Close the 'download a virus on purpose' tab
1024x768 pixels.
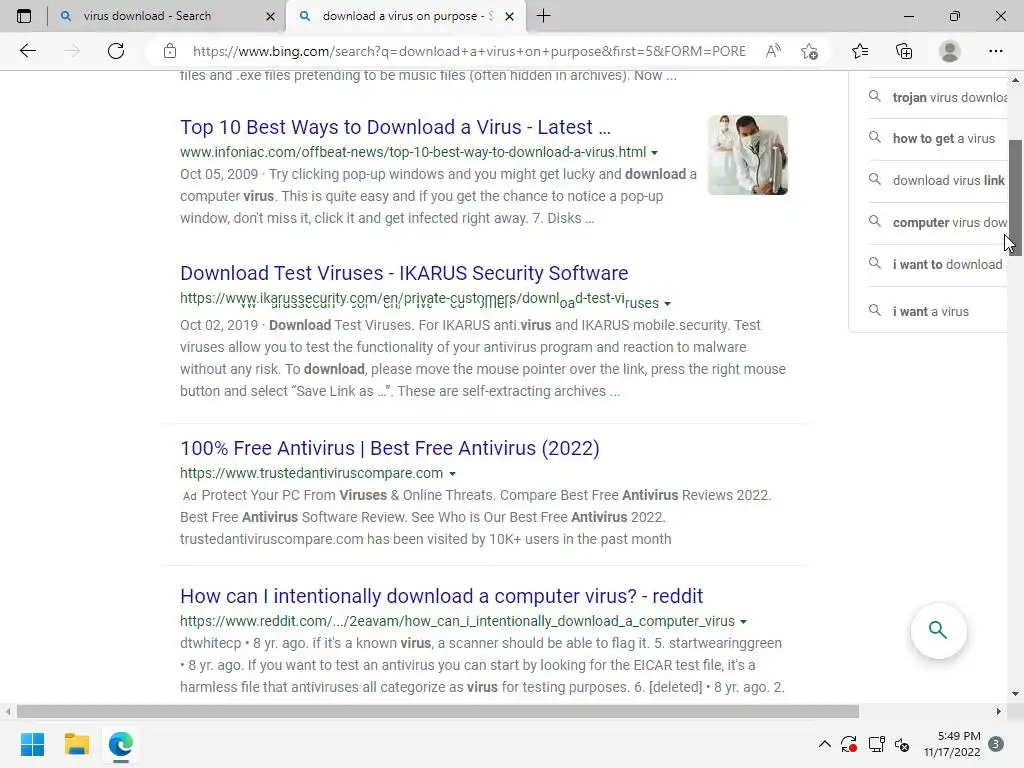tap(510, 16)
